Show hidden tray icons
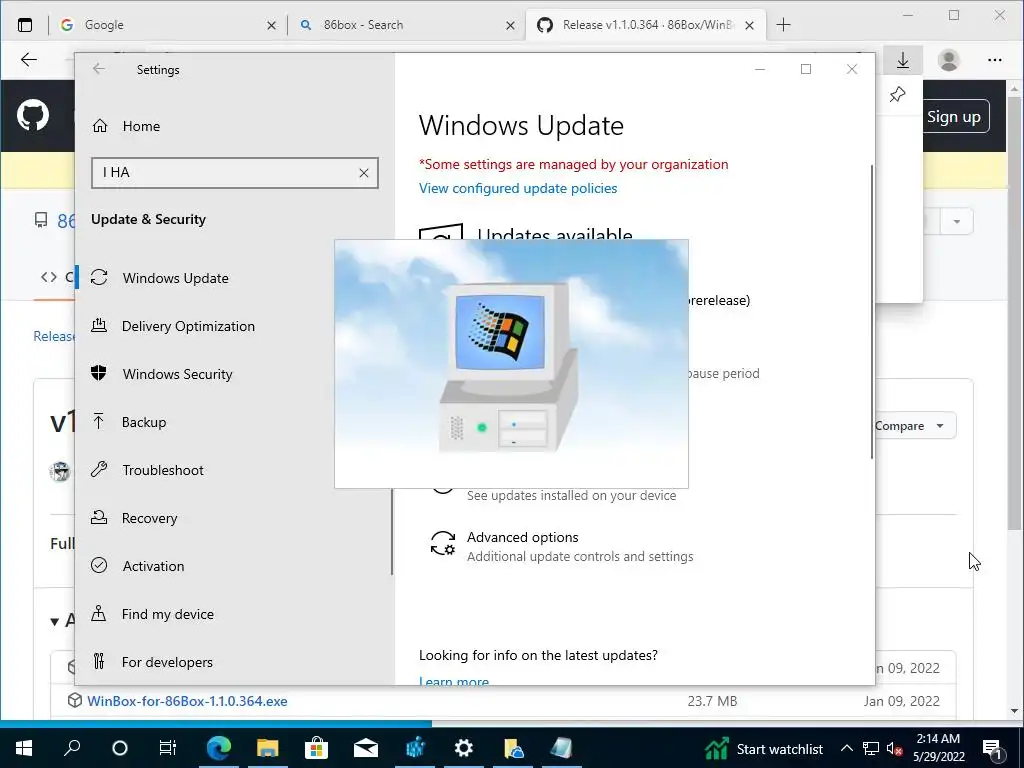Image resolution: width=1024 pixels, height=768 pixels. 846,748
